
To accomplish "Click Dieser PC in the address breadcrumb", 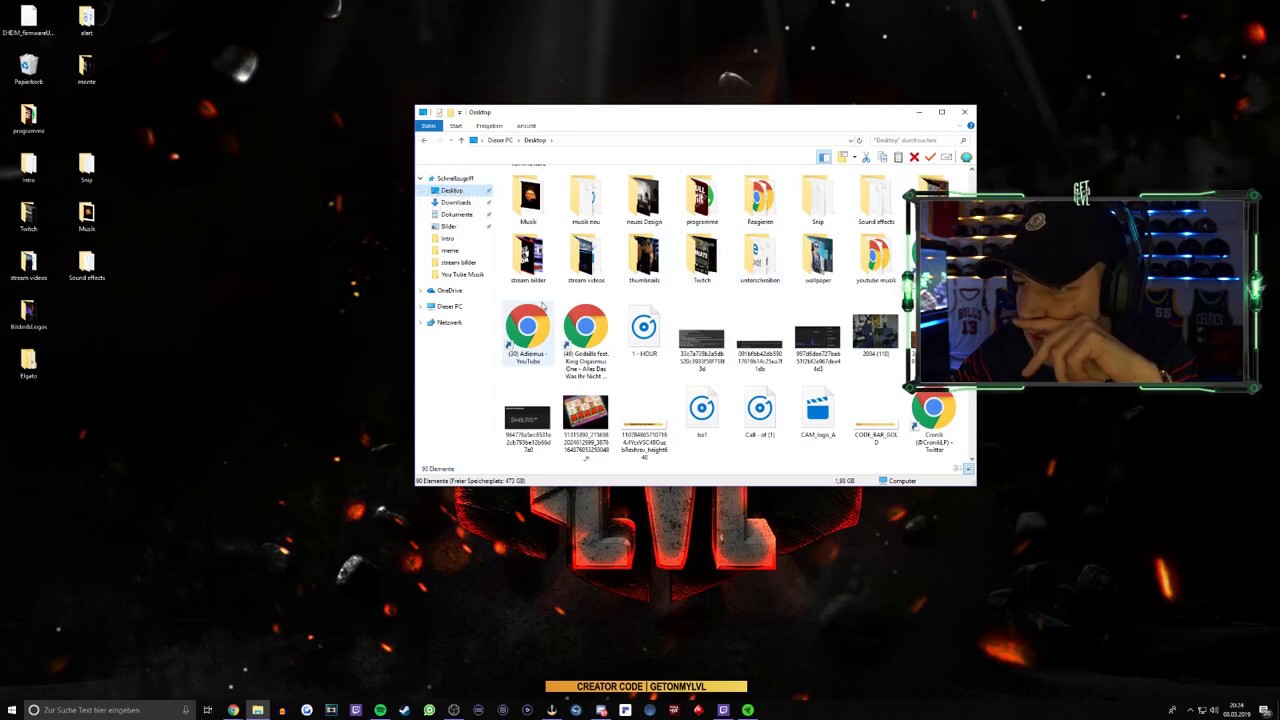I will click(x=500, y=140).
